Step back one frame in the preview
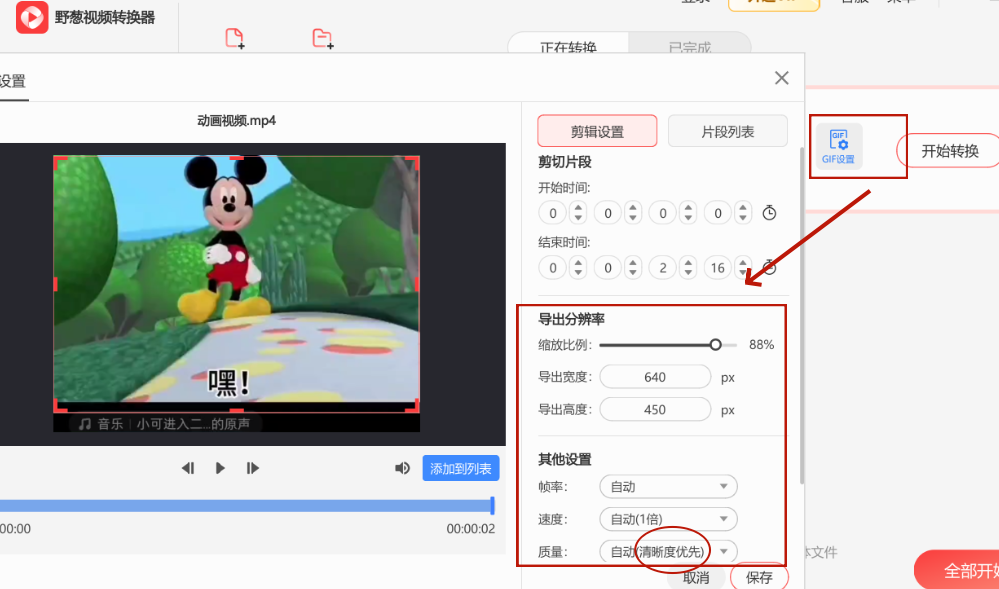 (187, 467)
